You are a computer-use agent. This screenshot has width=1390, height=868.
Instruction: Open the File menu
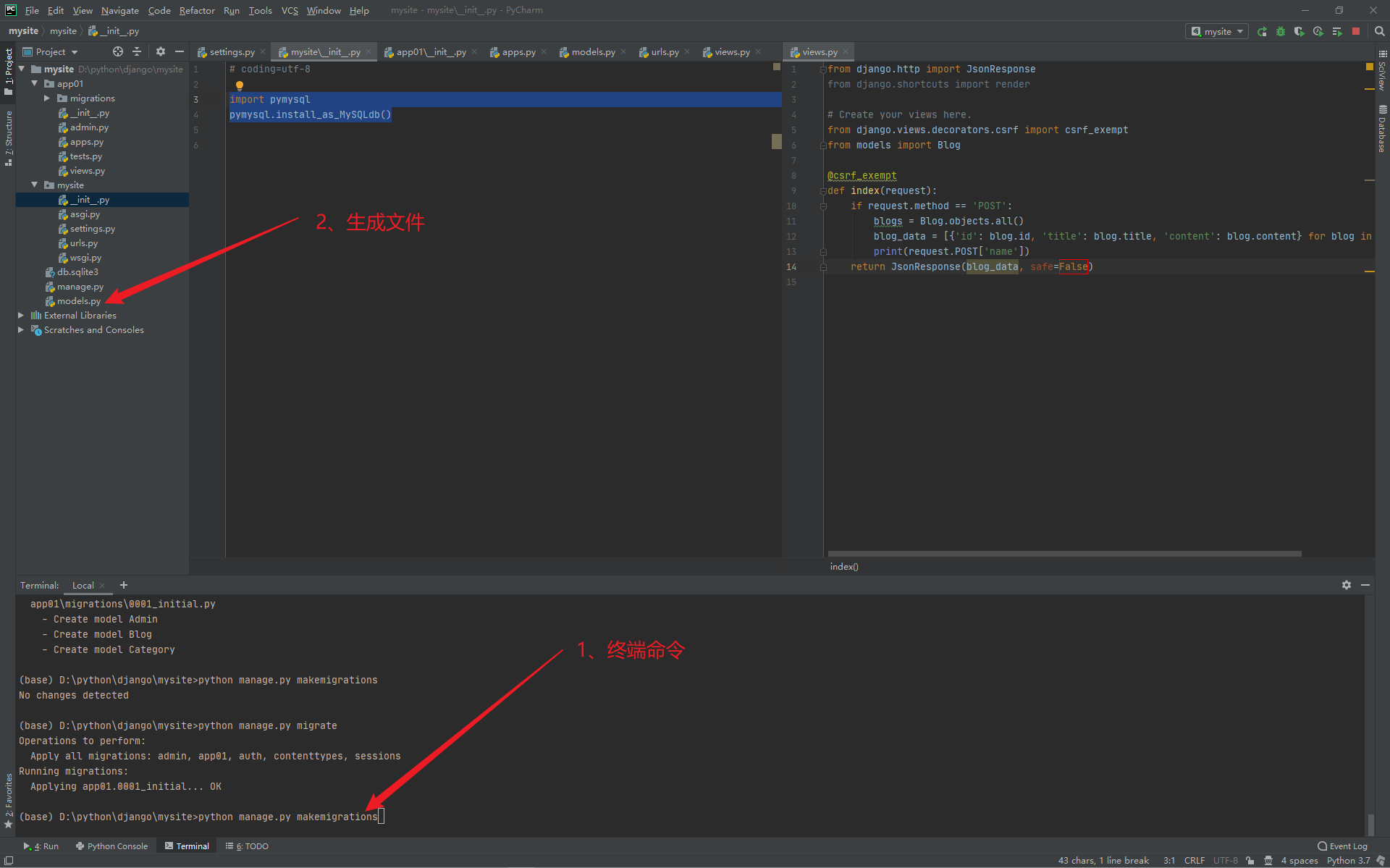pyautogui.click(x=32, y=10)
